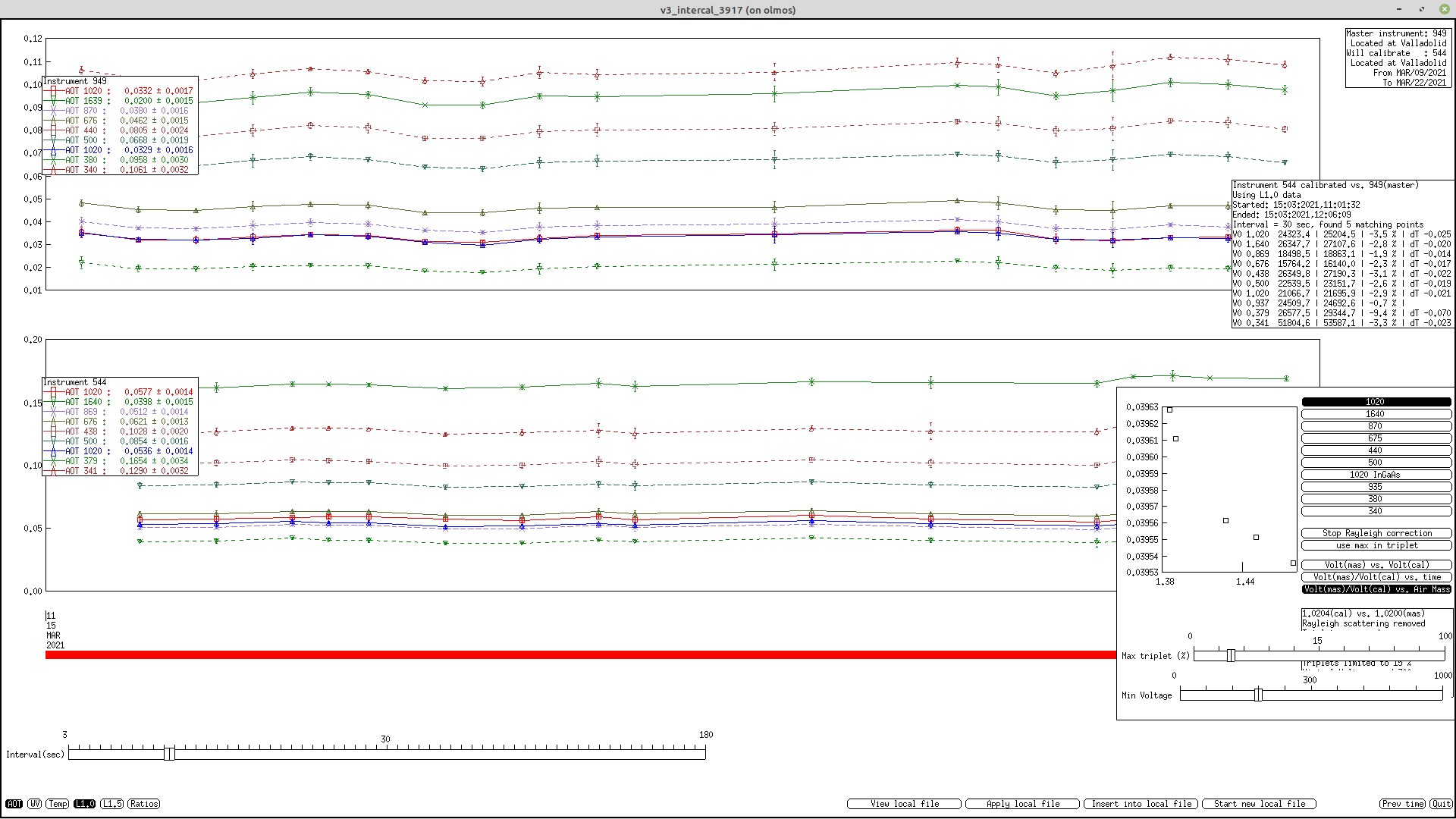The width and height of the screenshot is (1456, 819).
Task: Select the 440 wavelength channel button
Action: pos(1376,450)
